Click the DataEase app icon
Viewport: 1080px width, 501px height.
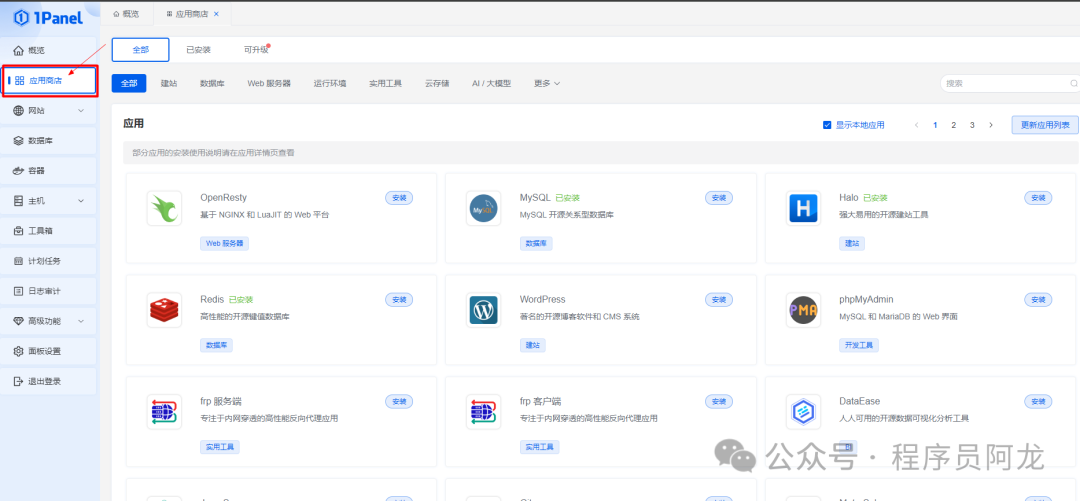803,411
